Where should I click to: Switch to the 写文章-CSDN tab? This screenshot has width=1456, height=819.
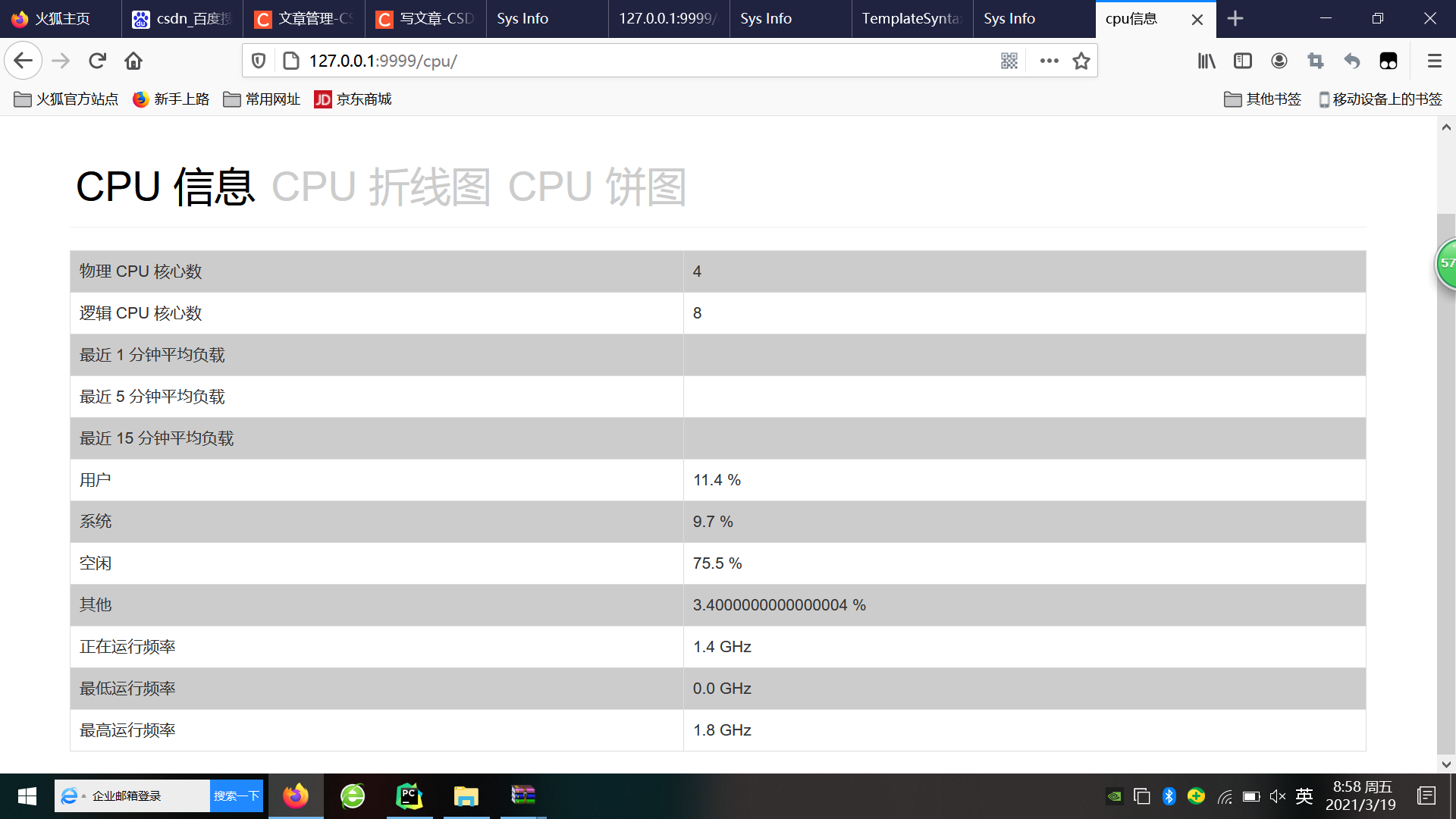click(425, 18)
